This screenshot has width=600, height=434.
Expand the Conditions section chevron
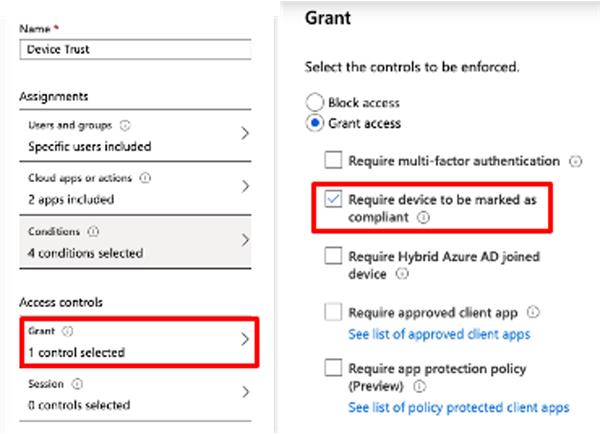(x=246, y=241)
